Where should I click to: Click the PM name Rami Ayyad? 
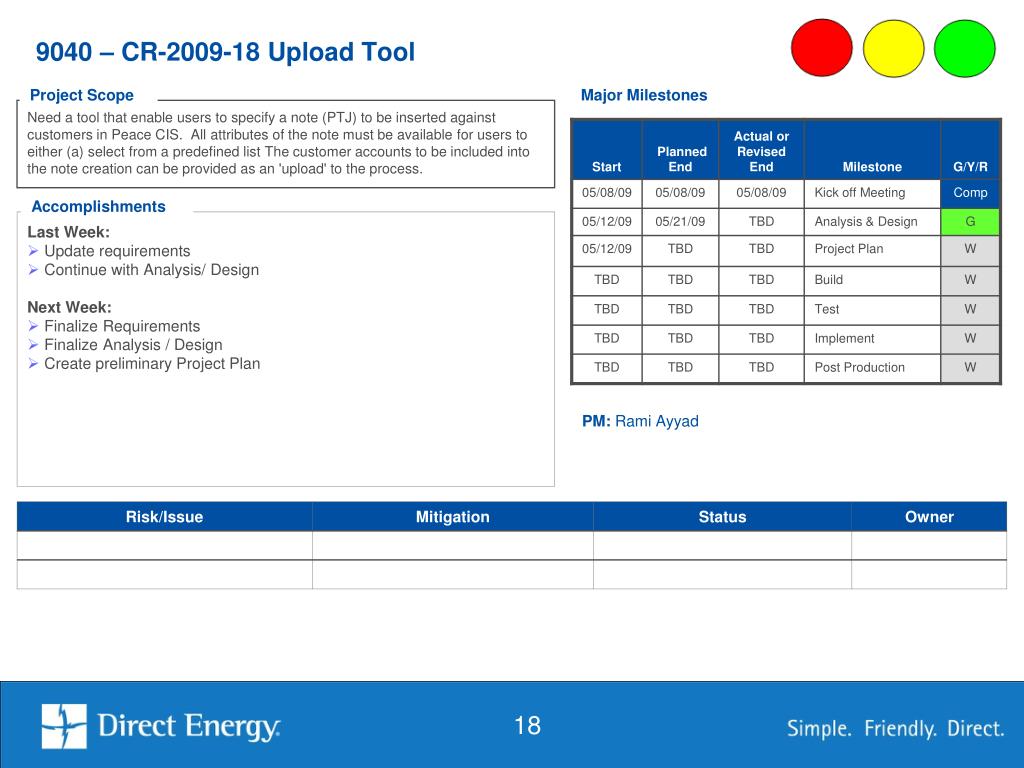(x=656, y=421)
